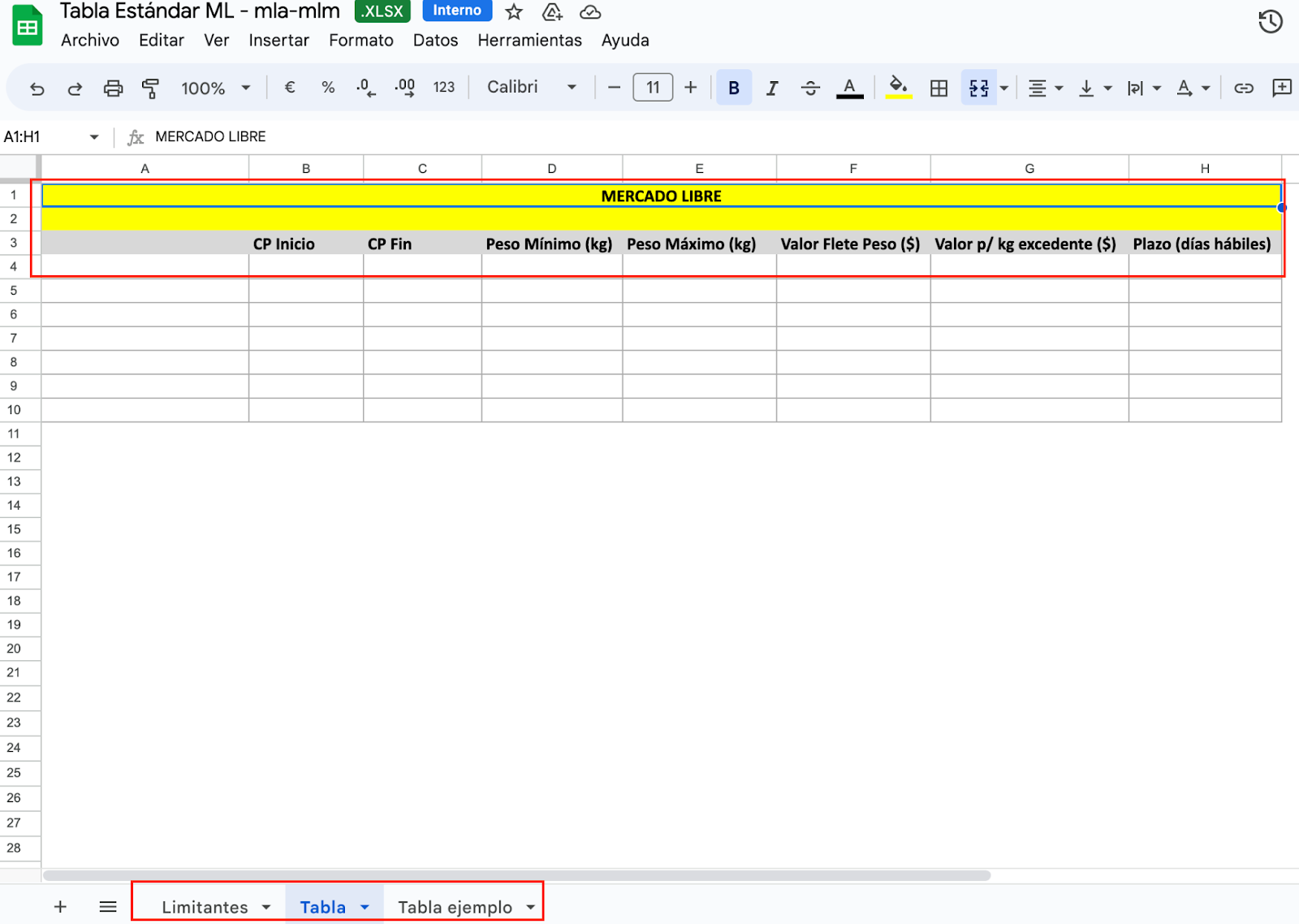
Task: Click the Redo arrow icon
Action: coord(75,89)
